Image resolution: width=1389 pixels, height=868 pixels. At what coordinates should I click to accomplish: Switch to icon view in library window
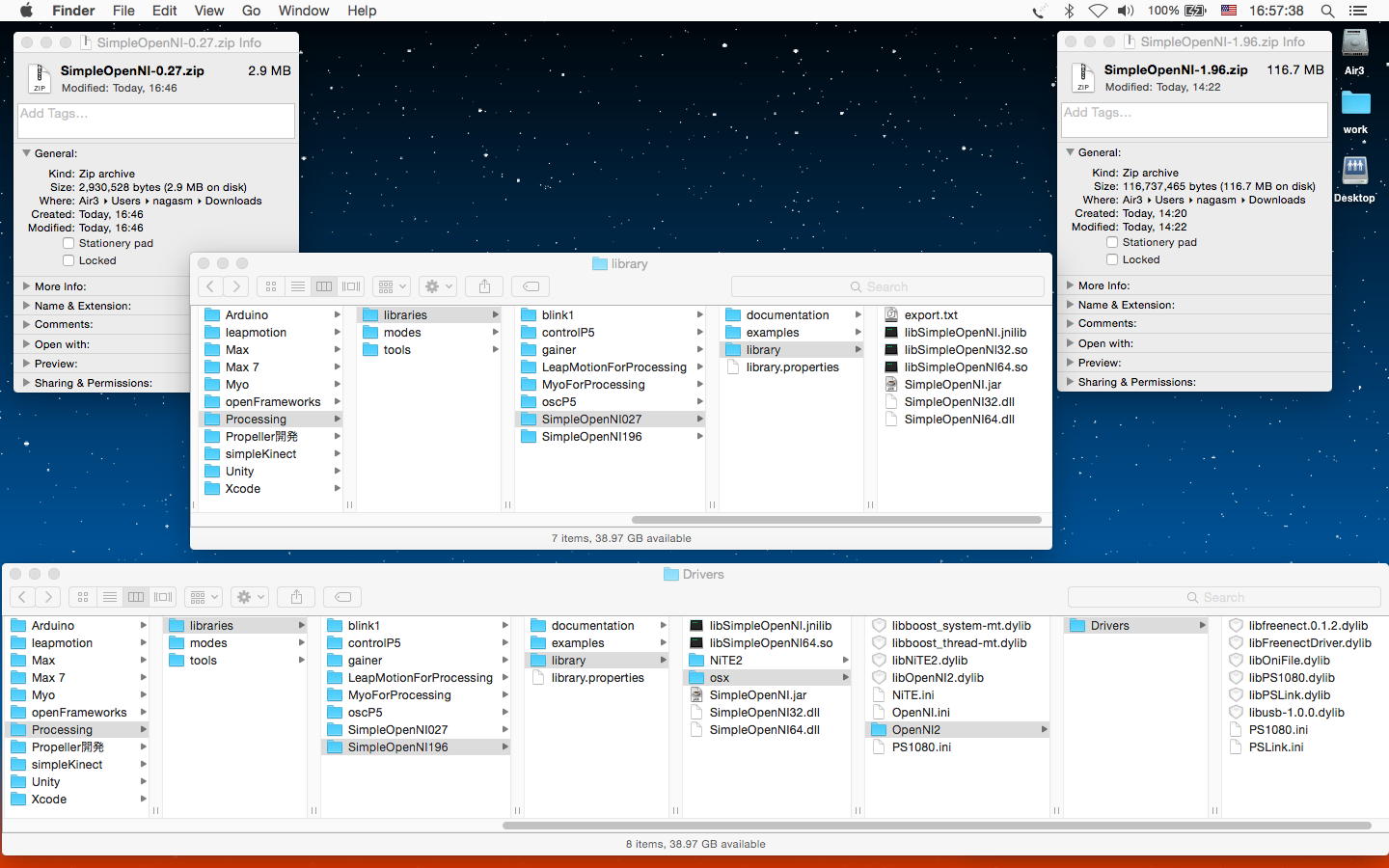271,286
